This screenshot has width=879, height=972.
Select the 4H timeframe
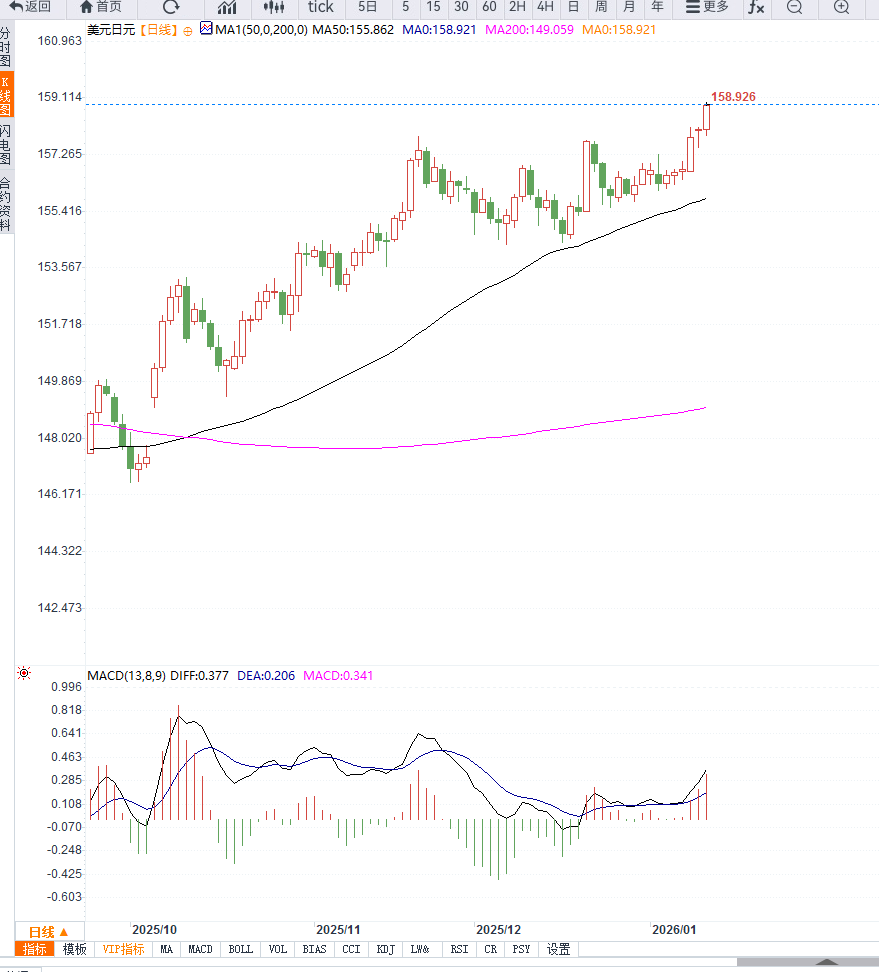pyautogui.click(x=545, y=7)
